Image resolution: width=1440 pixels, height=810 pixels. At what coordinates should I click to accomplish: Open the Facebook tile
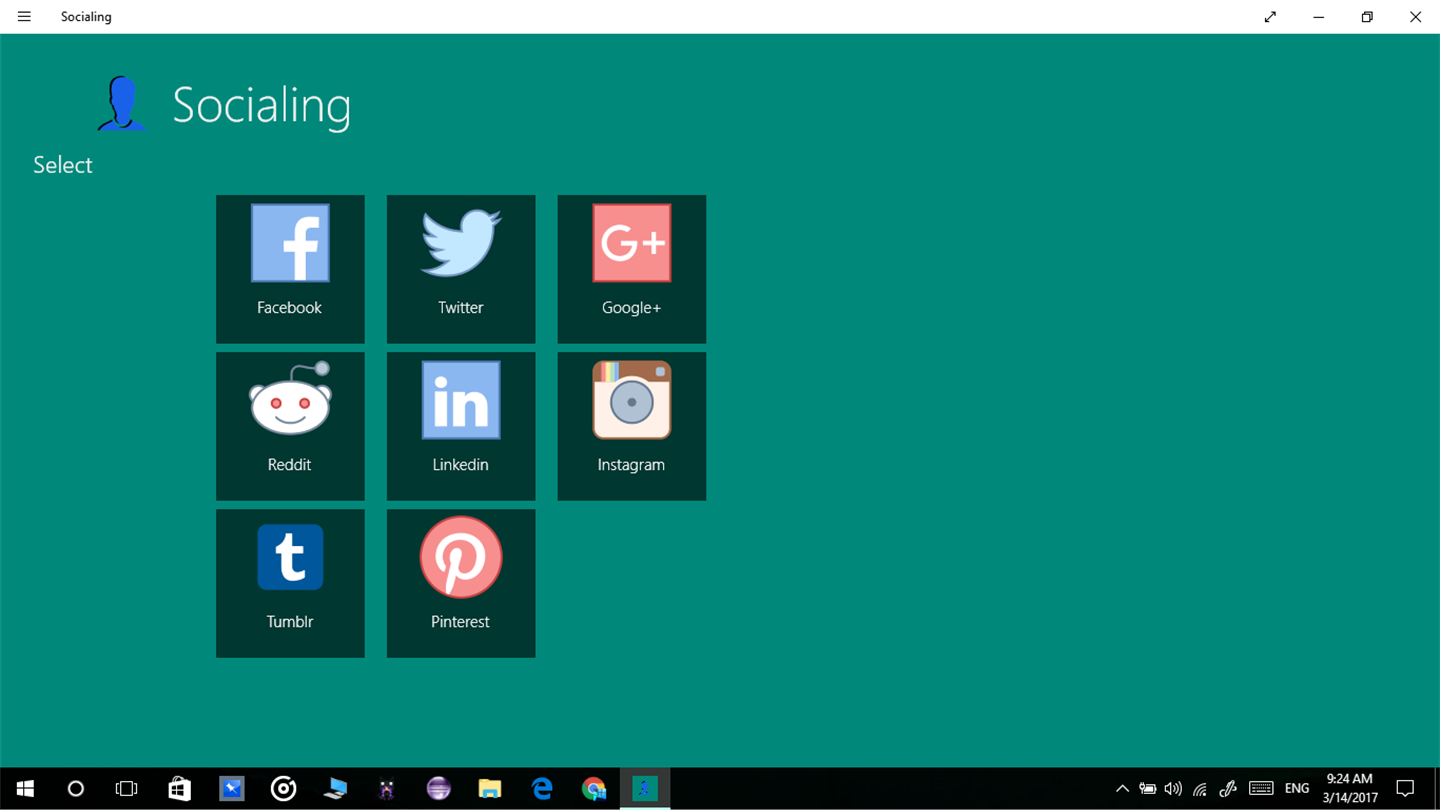290,269
